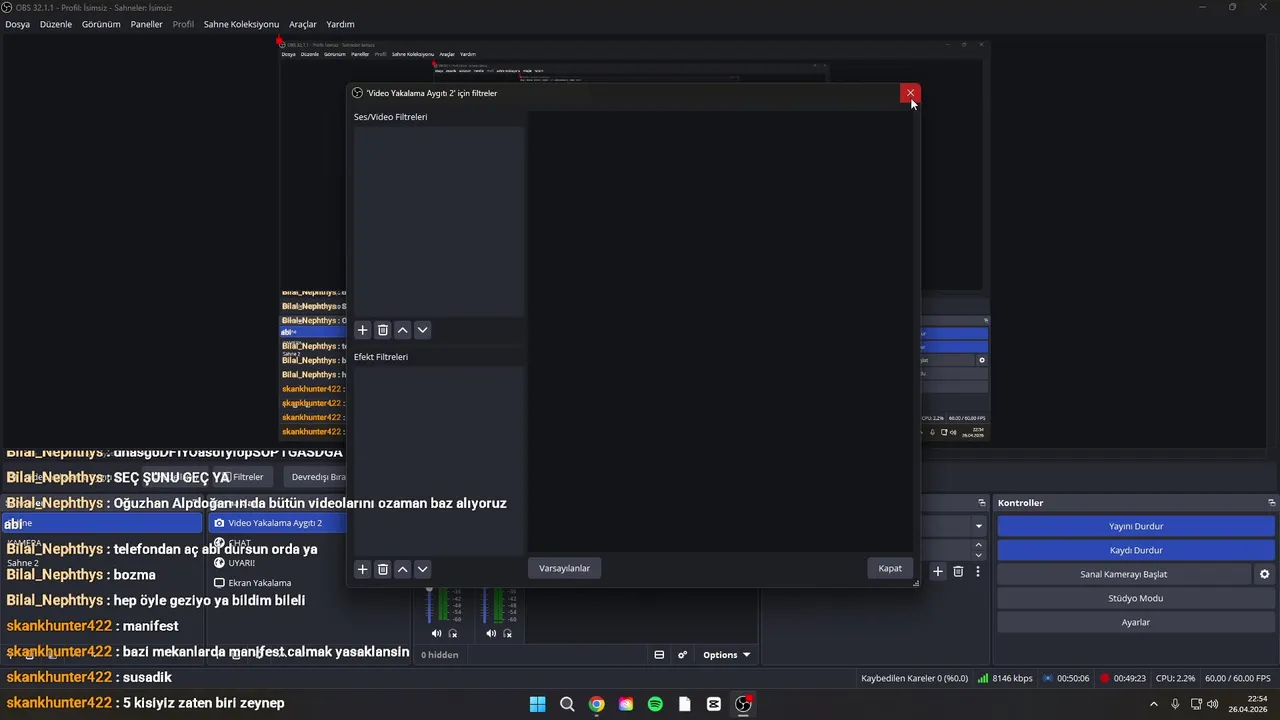The height and width of the screenshot is (720, 1280).
Task: Toggle Stüdyo Modu
Action: [x=1136, y=598]
